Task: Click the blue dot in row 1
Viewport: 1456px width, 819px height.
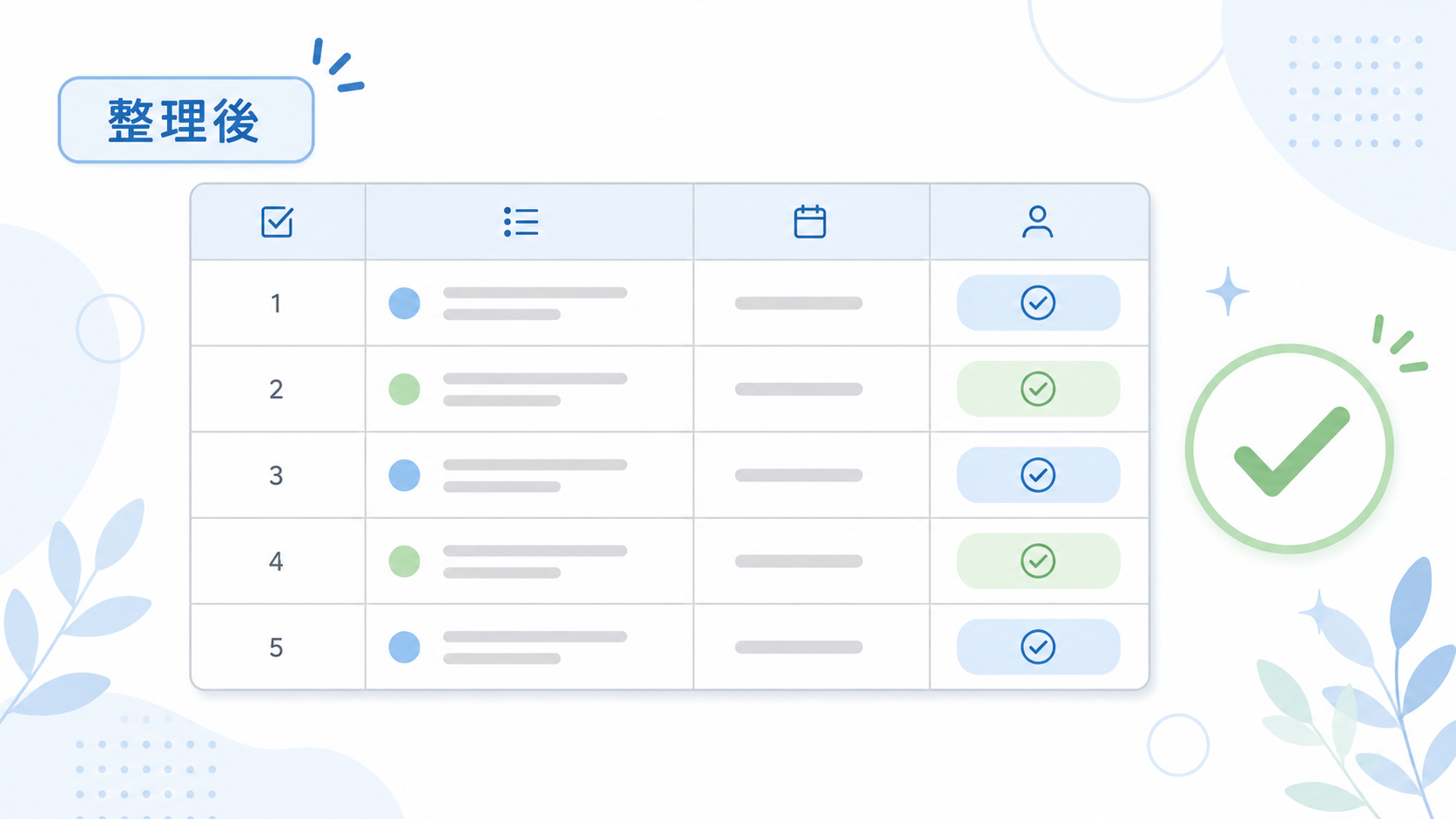Action: (x=404, y=303)
